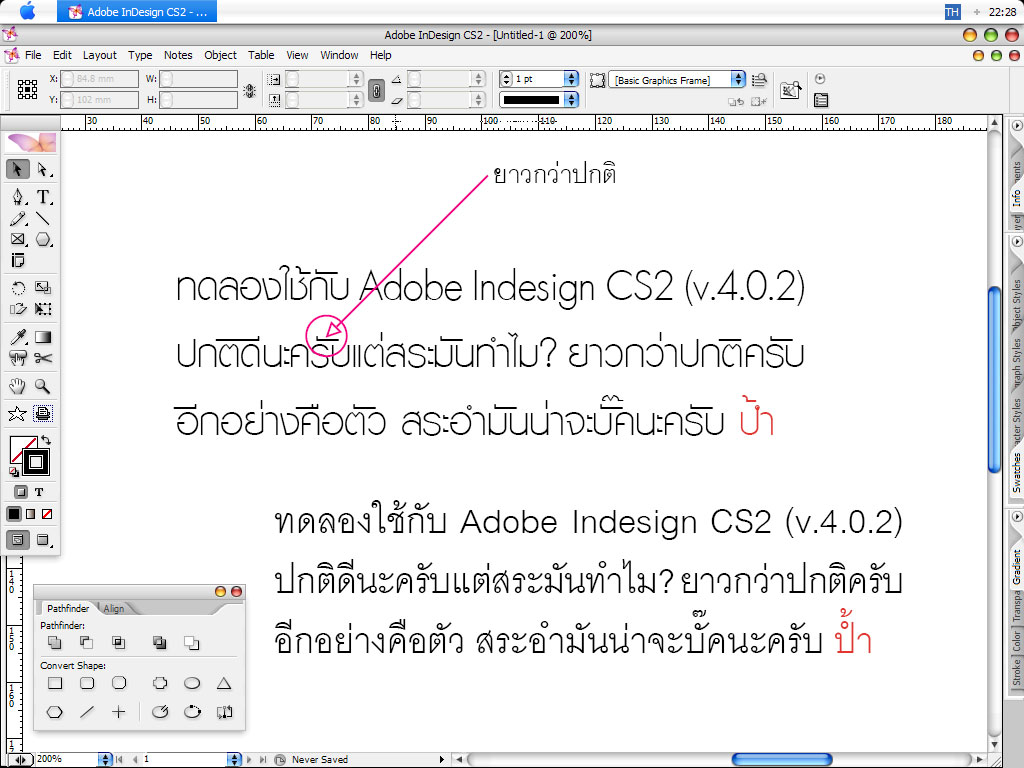The image size is (1024, 768).
Task: Open the Object menu
Action: pos(221,56)
